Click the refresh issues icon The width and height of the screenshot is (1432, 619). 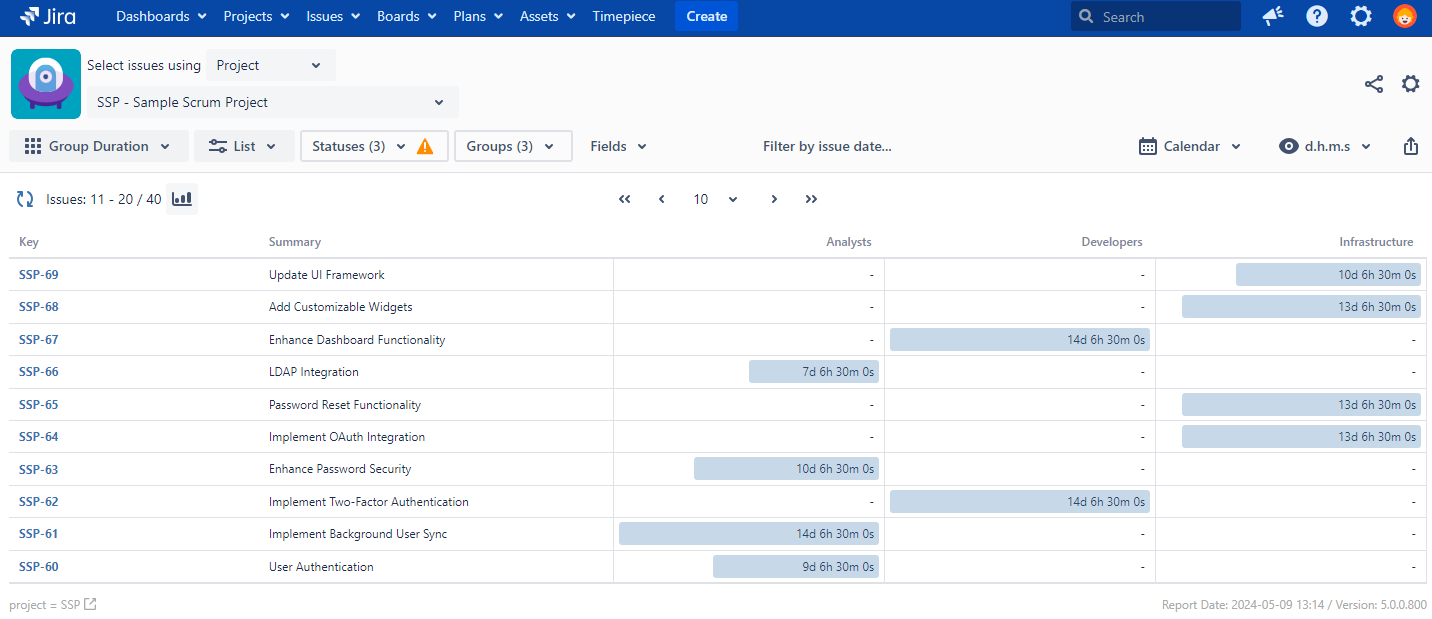pos(25,199)
